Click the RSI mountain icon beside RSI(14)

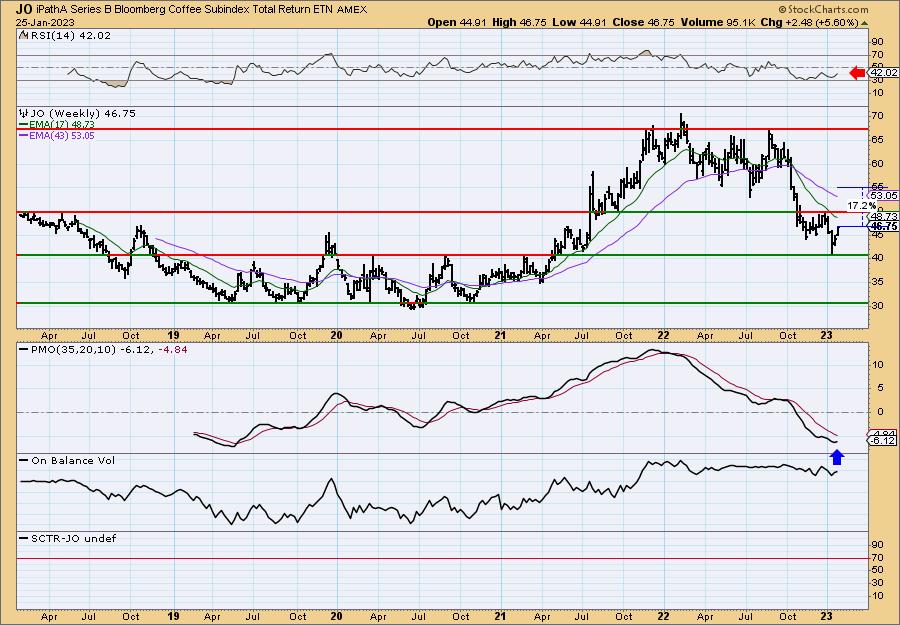[x=23, y=36]
